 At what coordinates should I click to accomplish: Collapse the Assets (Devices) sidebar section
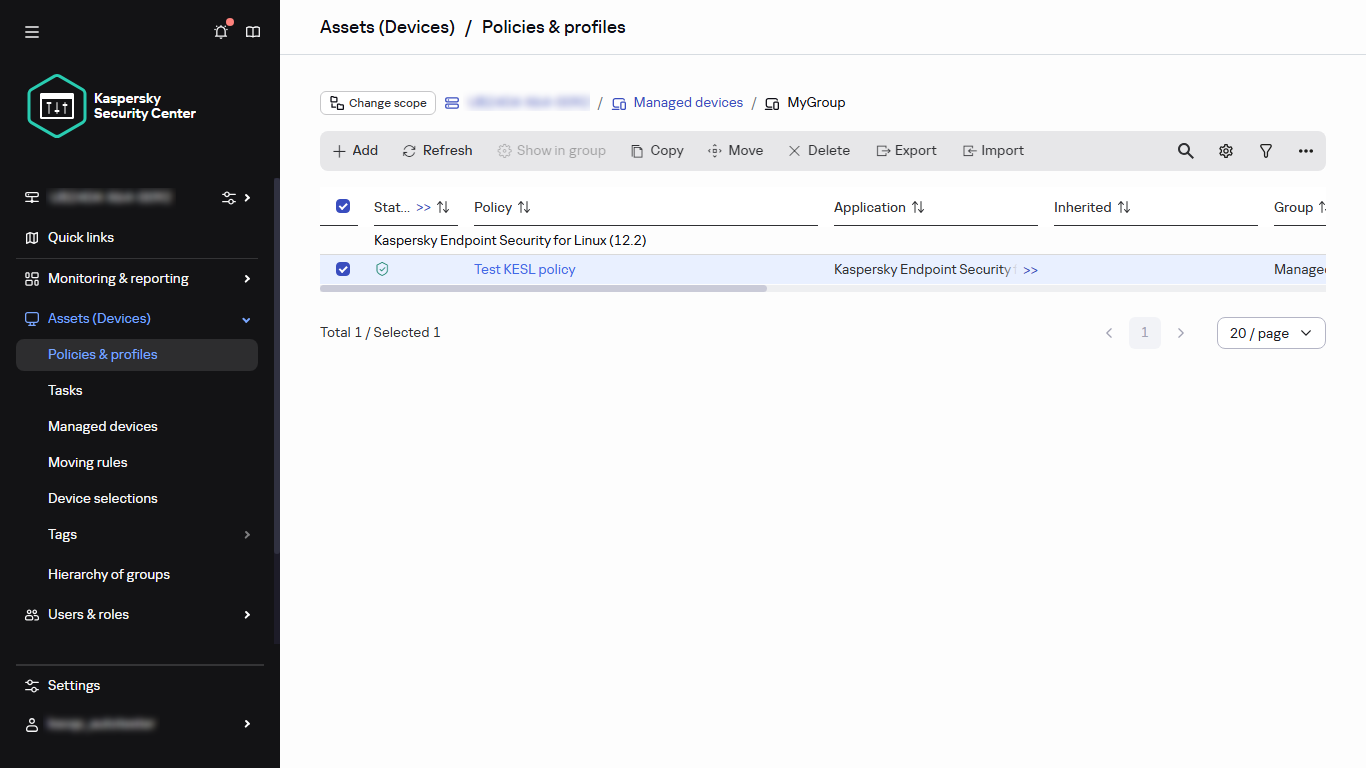pos(245,318)
